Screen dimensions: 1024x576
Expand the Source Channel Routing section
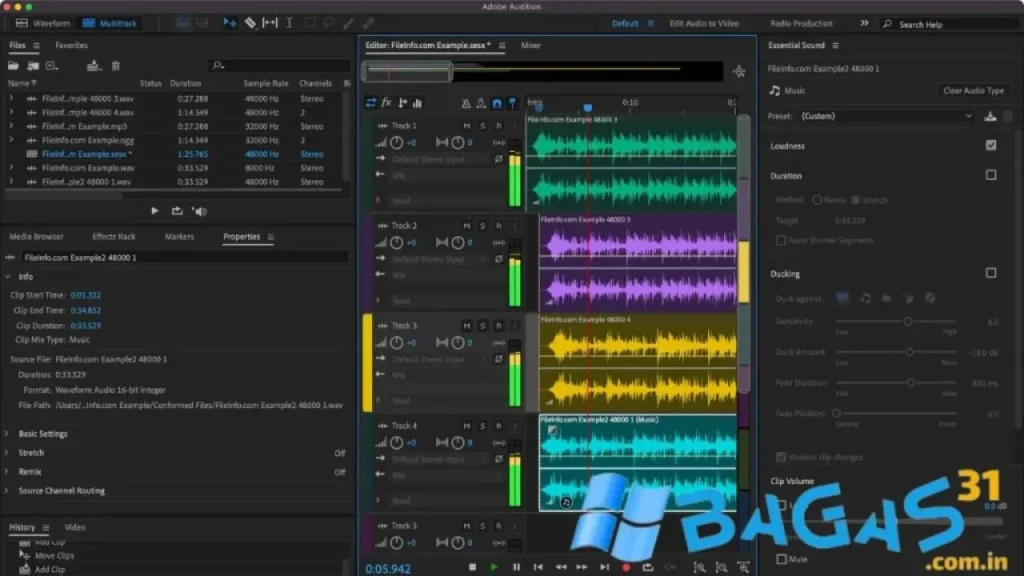(7, 490)
